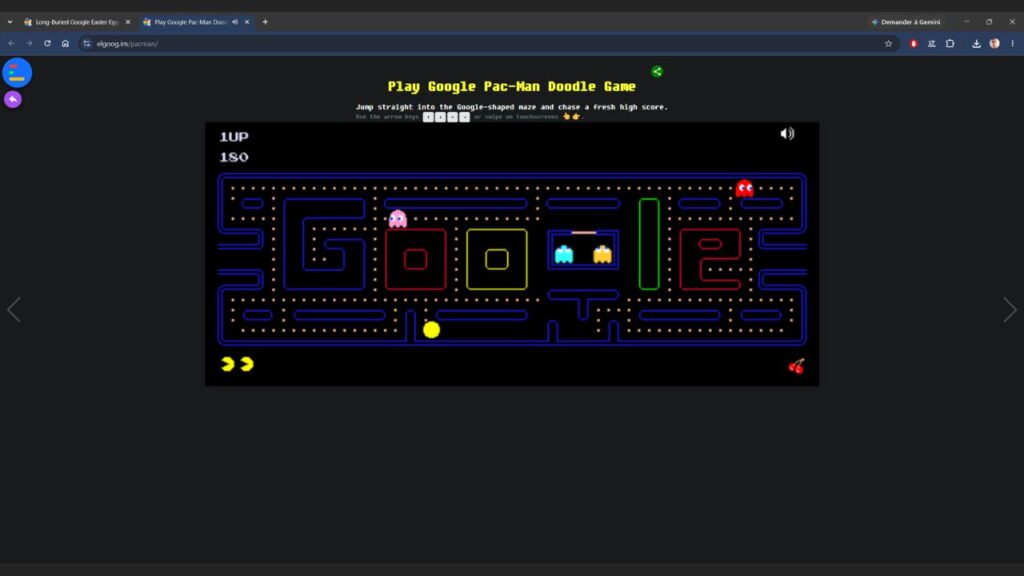Screen dimensions: 1024x576
Task: Go to the next game with right chevron
Action: [x=1010, y=310]
